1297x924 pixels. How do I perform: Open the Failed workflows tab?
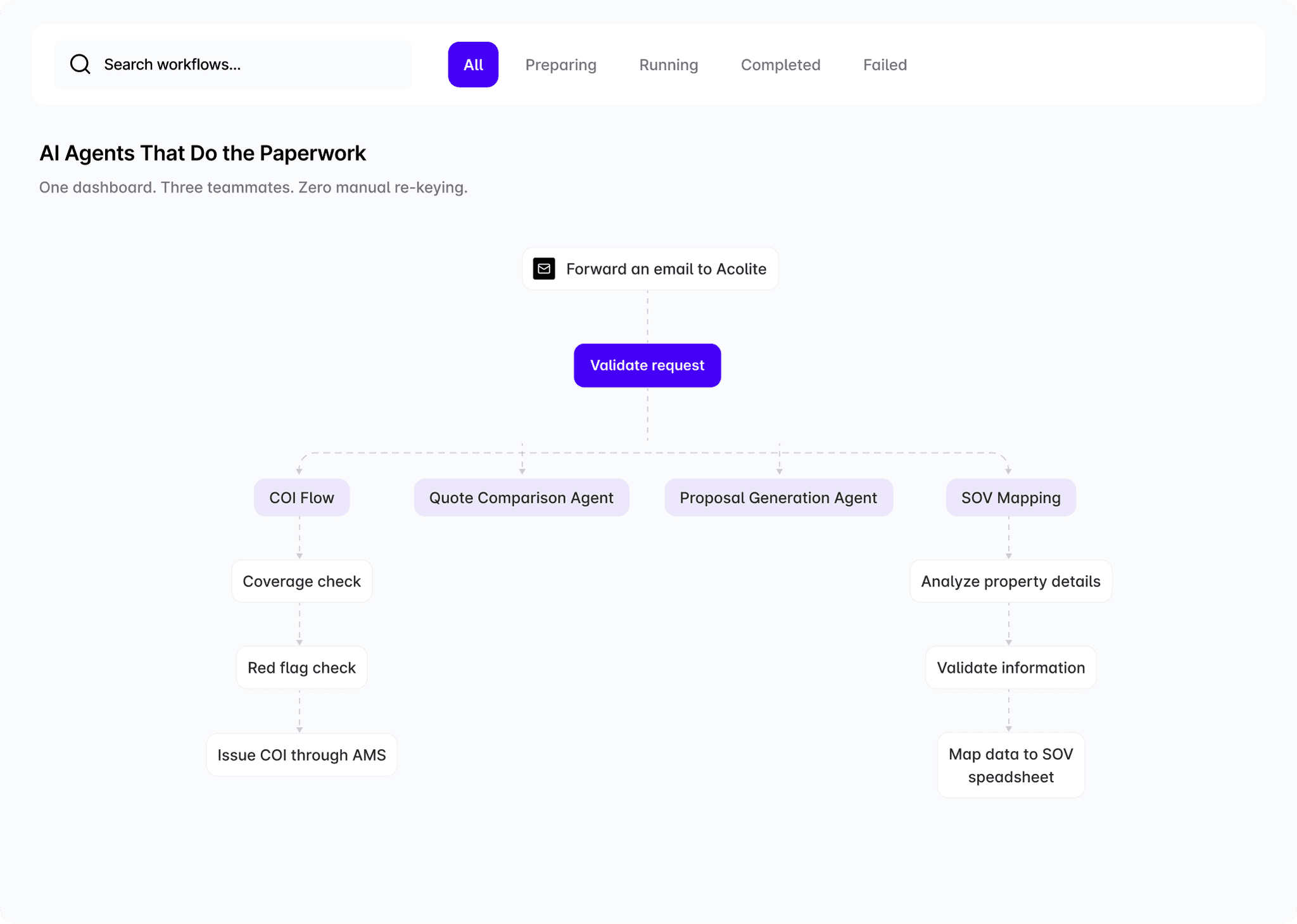point(885,65)
